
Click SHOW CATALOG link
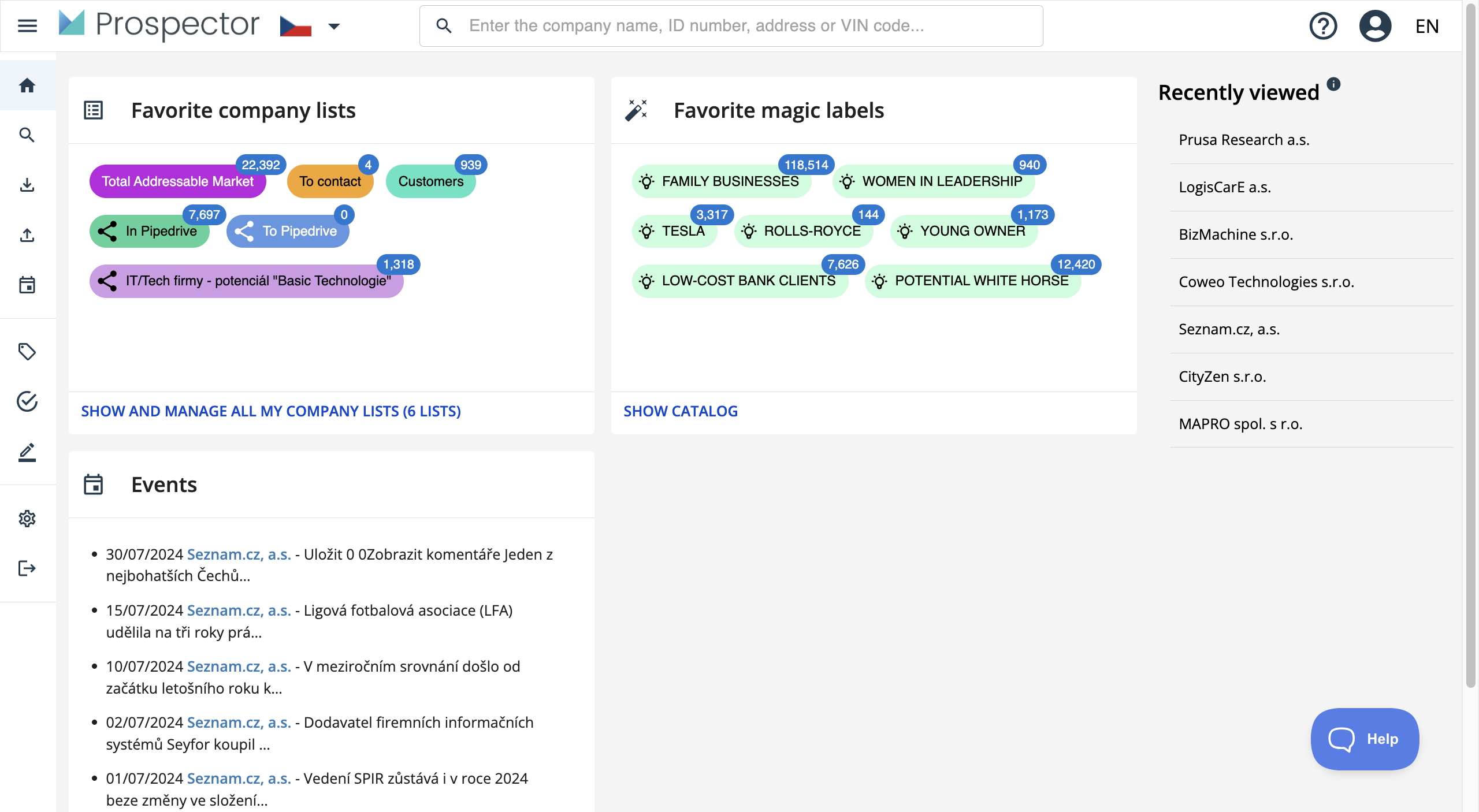click(680, 411)
